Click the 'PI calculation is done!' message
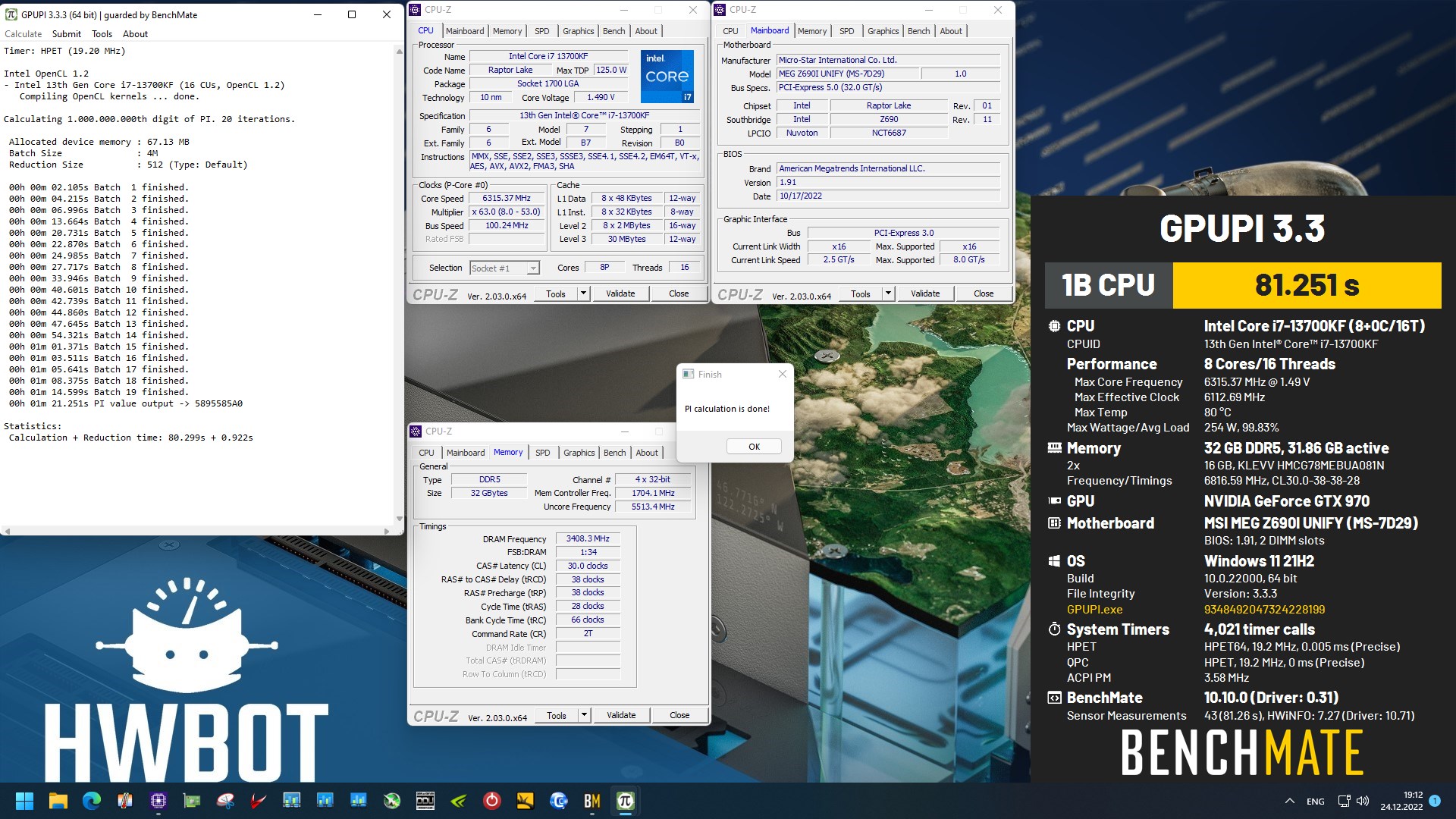 pos(726,409)
